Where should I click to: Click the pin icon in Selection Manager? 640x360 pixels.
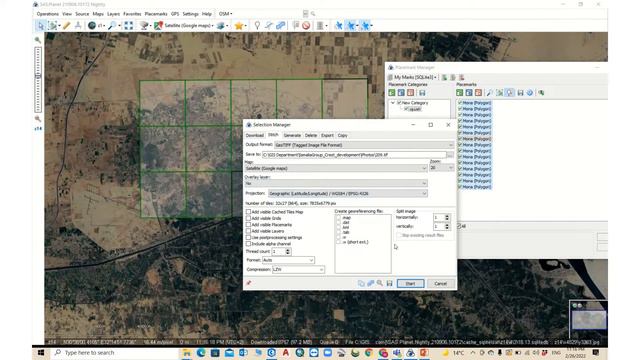pyautogui.click(x=249, y=283)
